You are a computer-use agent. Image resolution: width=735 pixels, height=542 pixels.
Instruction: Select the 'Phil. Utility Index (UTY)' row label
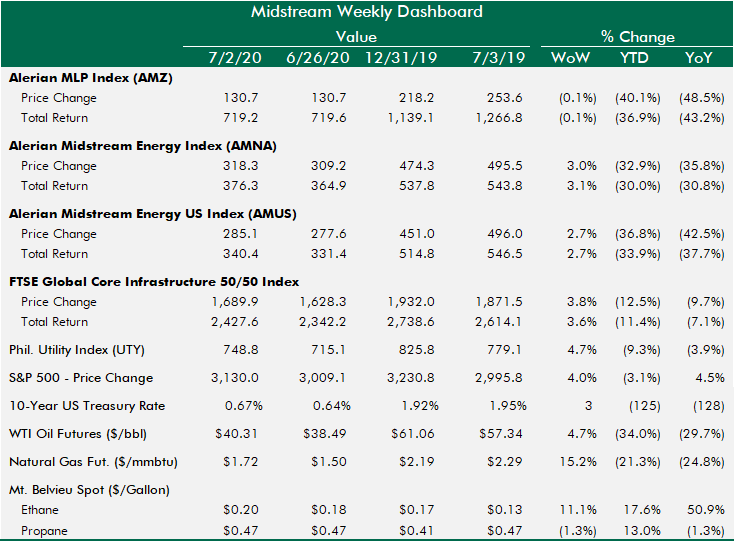point(77,350)
